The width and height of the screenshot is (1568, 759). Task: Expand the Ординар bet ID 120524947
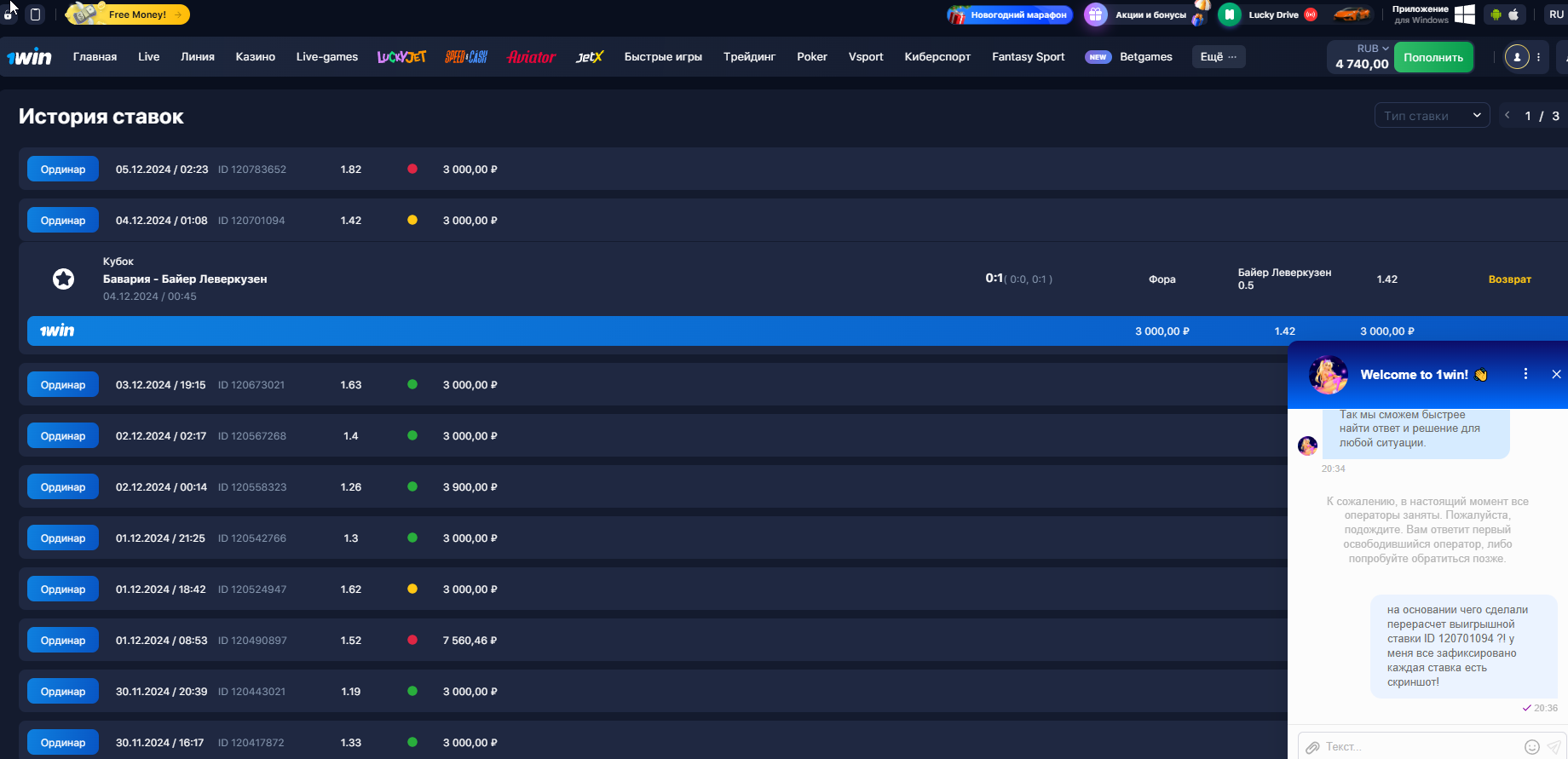tap(63, 589)
